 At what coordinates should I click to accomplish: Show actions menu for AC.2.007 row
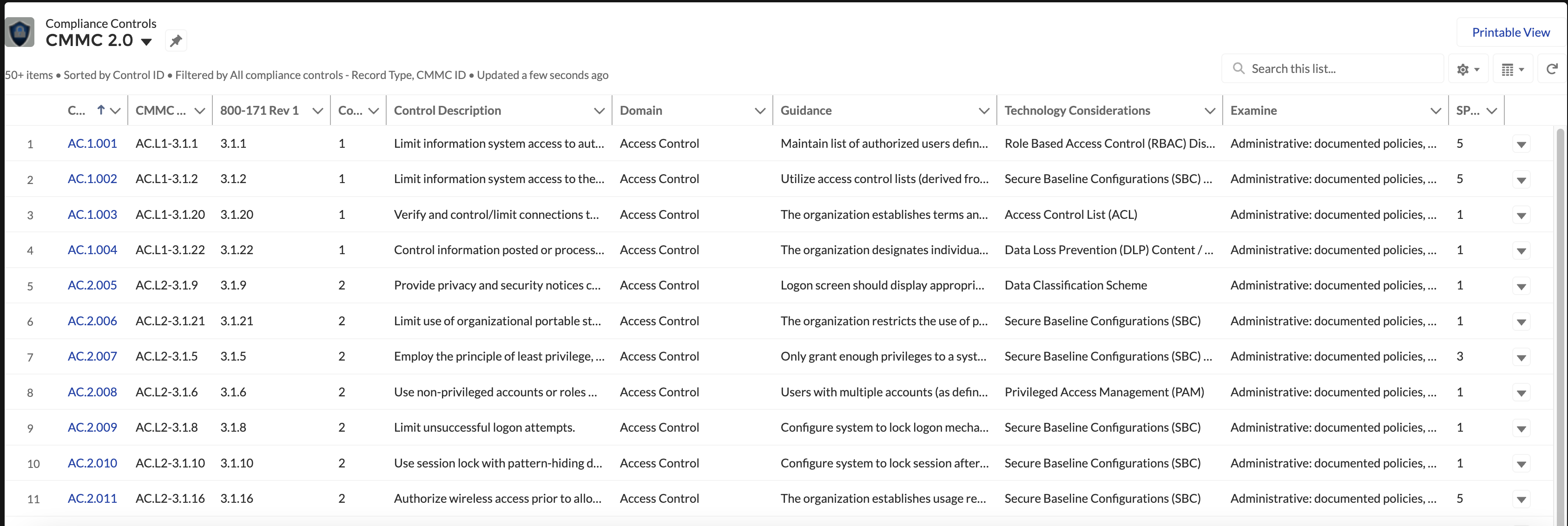pos(1521,357)
